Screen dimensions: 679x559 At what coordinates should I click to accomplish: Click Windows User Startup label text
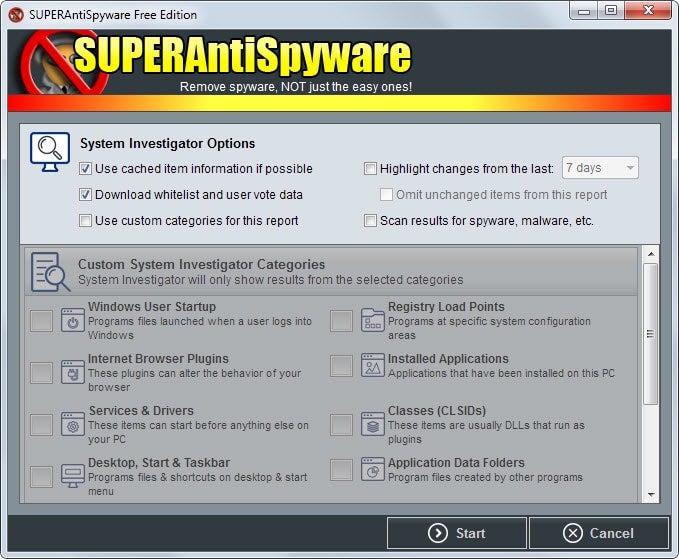(152, 307)
